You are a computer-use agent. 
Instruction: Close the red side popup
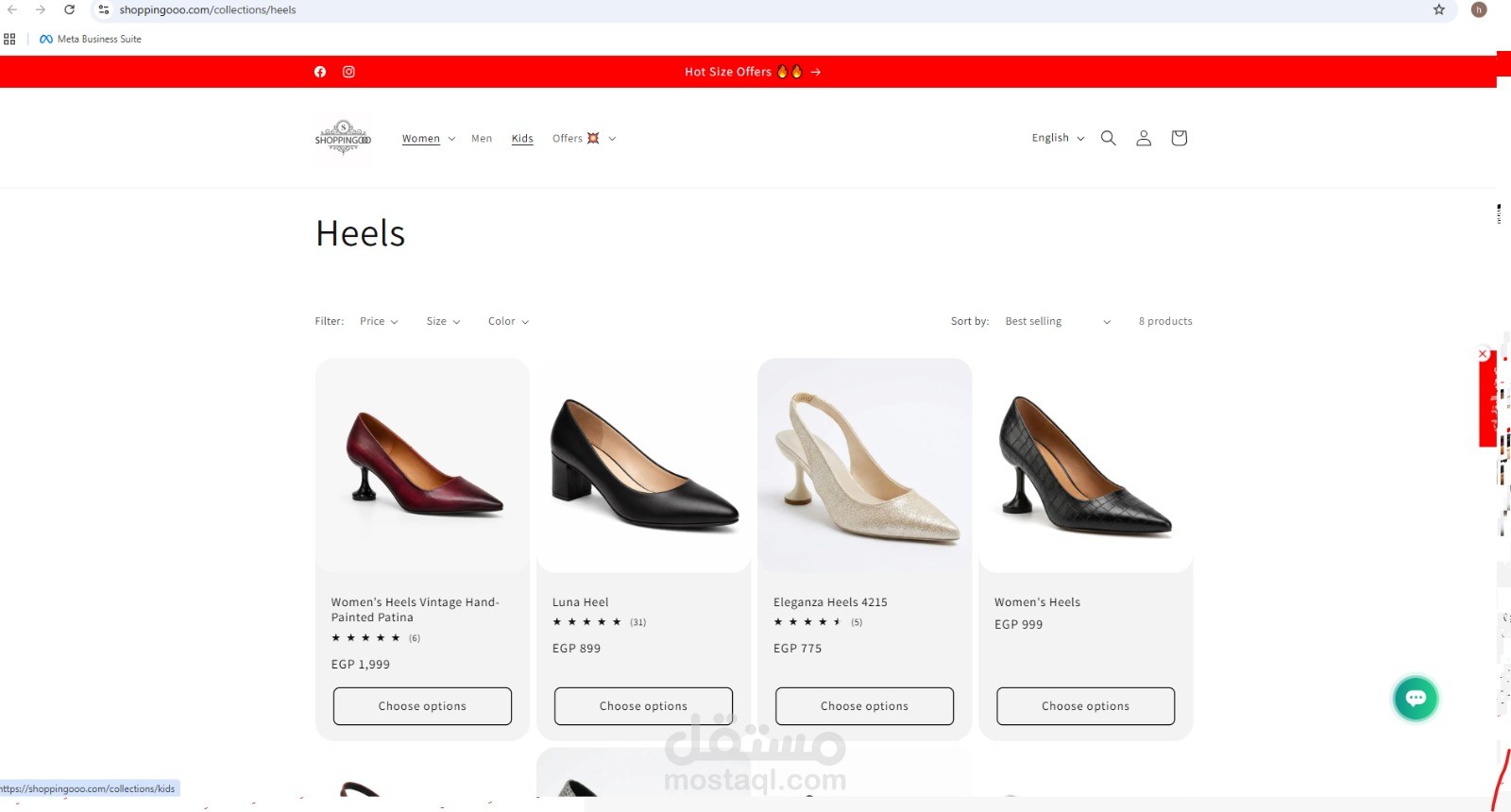pyautogui.click(x=1483, y=354)
